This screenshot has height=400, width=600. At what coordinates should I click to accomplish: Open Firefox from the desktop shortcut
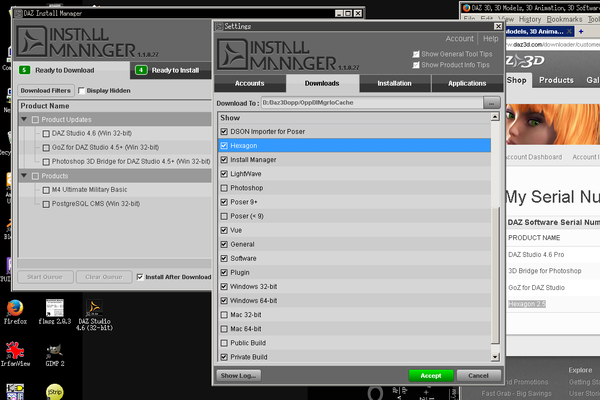15,312
